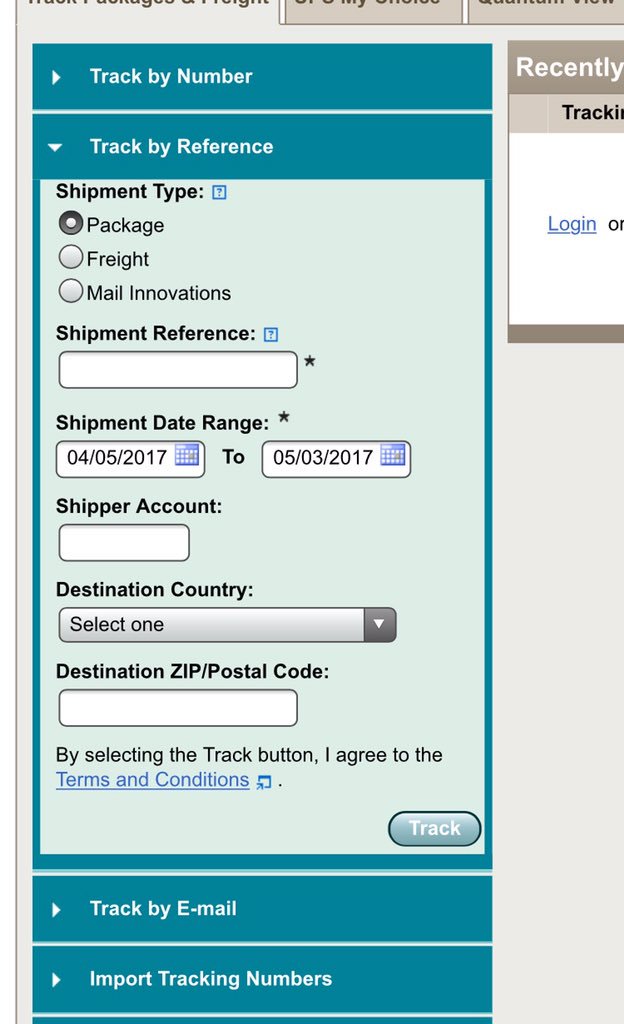This screenshot has height=1024, width=624.
Task: Open end date calendar picker
Action: pos(393,455)
